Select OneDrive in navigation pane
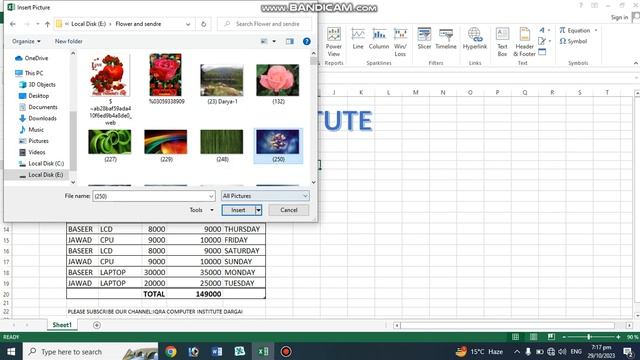640x360 pixels. [32, 58]
